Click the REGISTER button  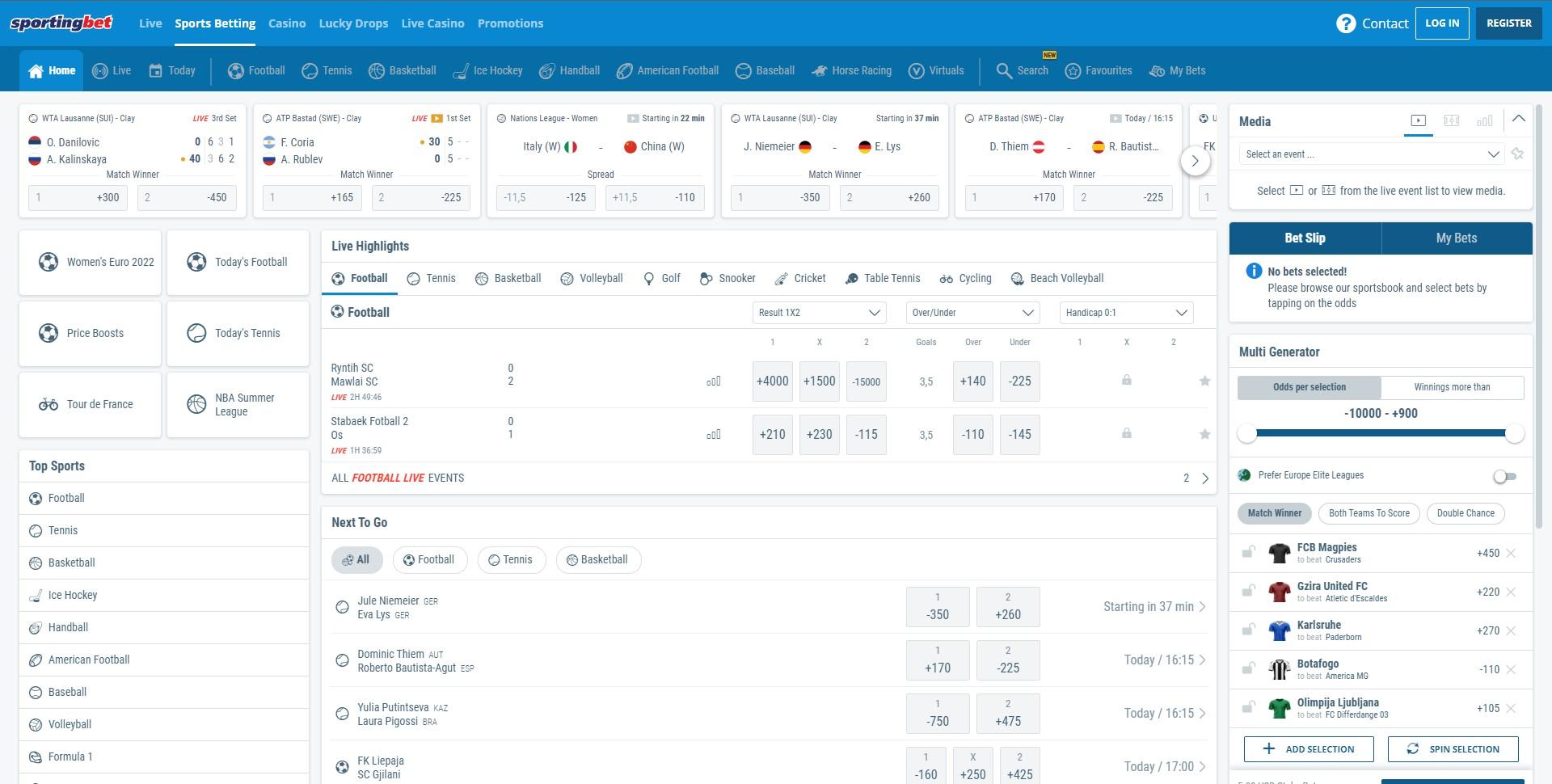tap(1509, 23)
